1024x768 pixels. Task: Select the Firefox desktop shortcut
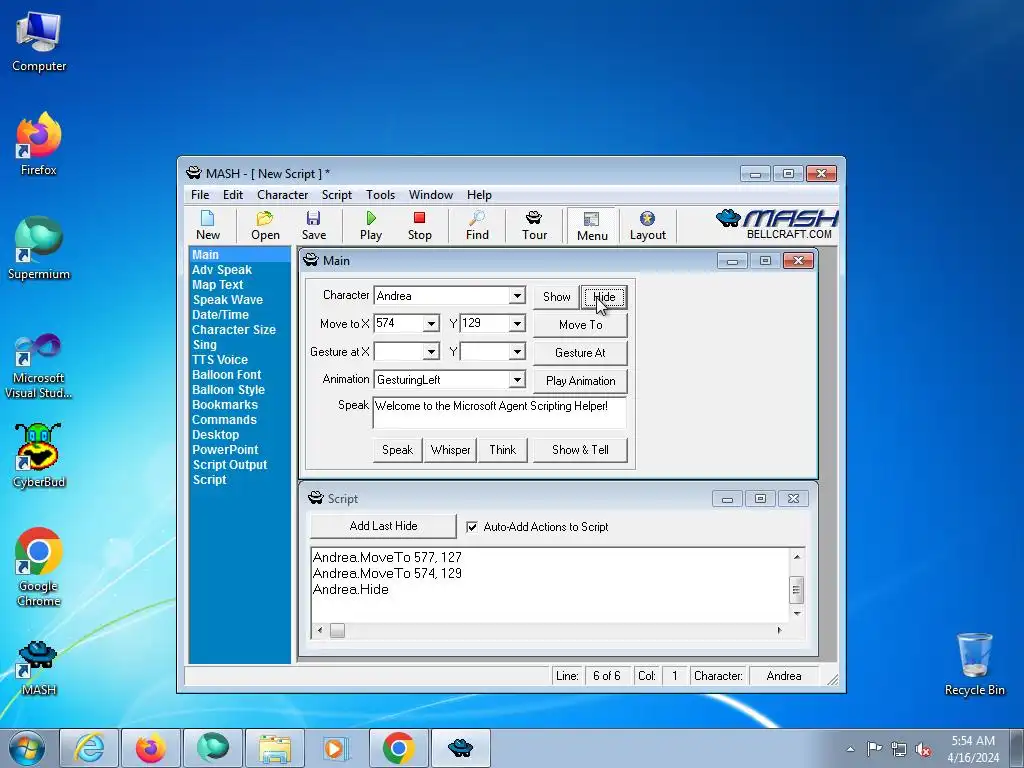39,144
